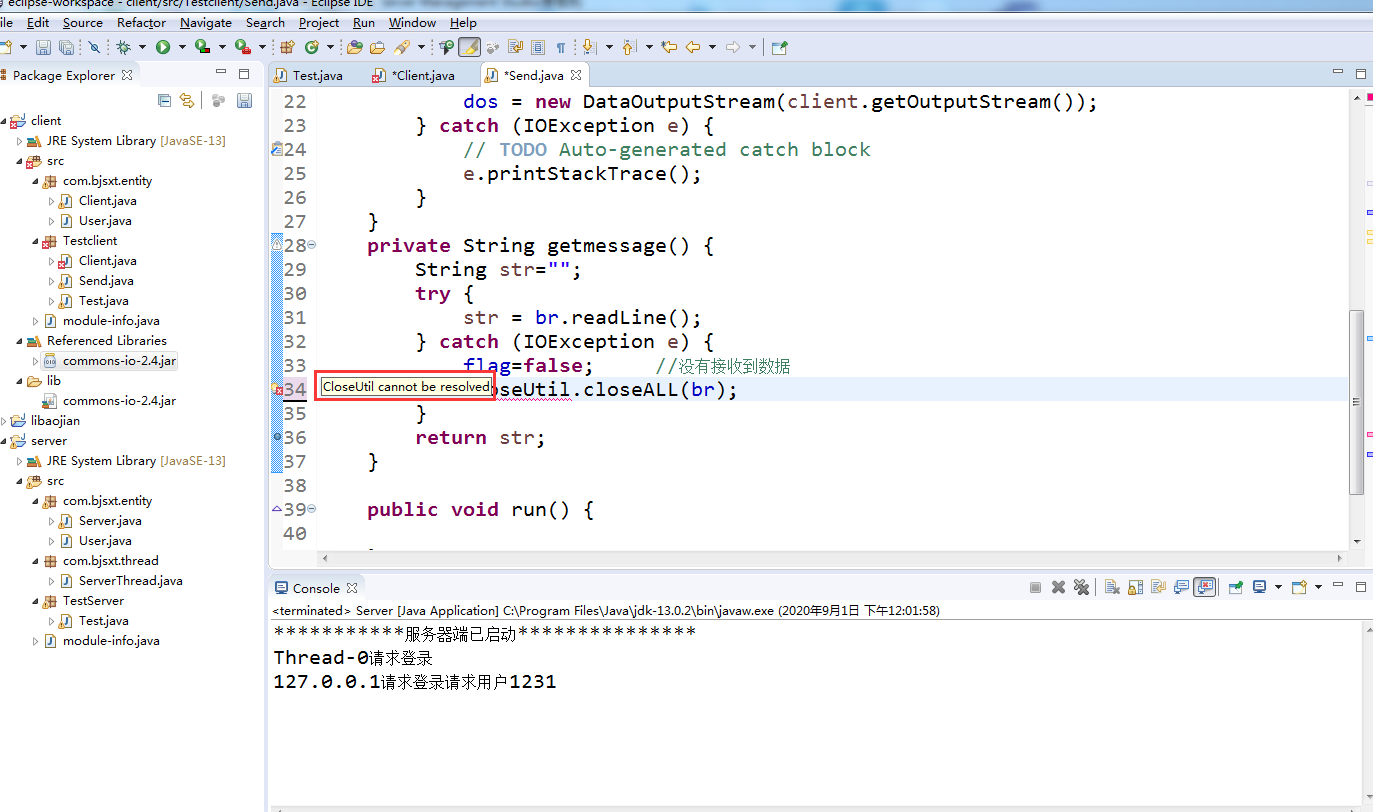Click the Open Task folder icon
Image resolution: width=1373 pixels, height=812 pixels.
[377, 47]
